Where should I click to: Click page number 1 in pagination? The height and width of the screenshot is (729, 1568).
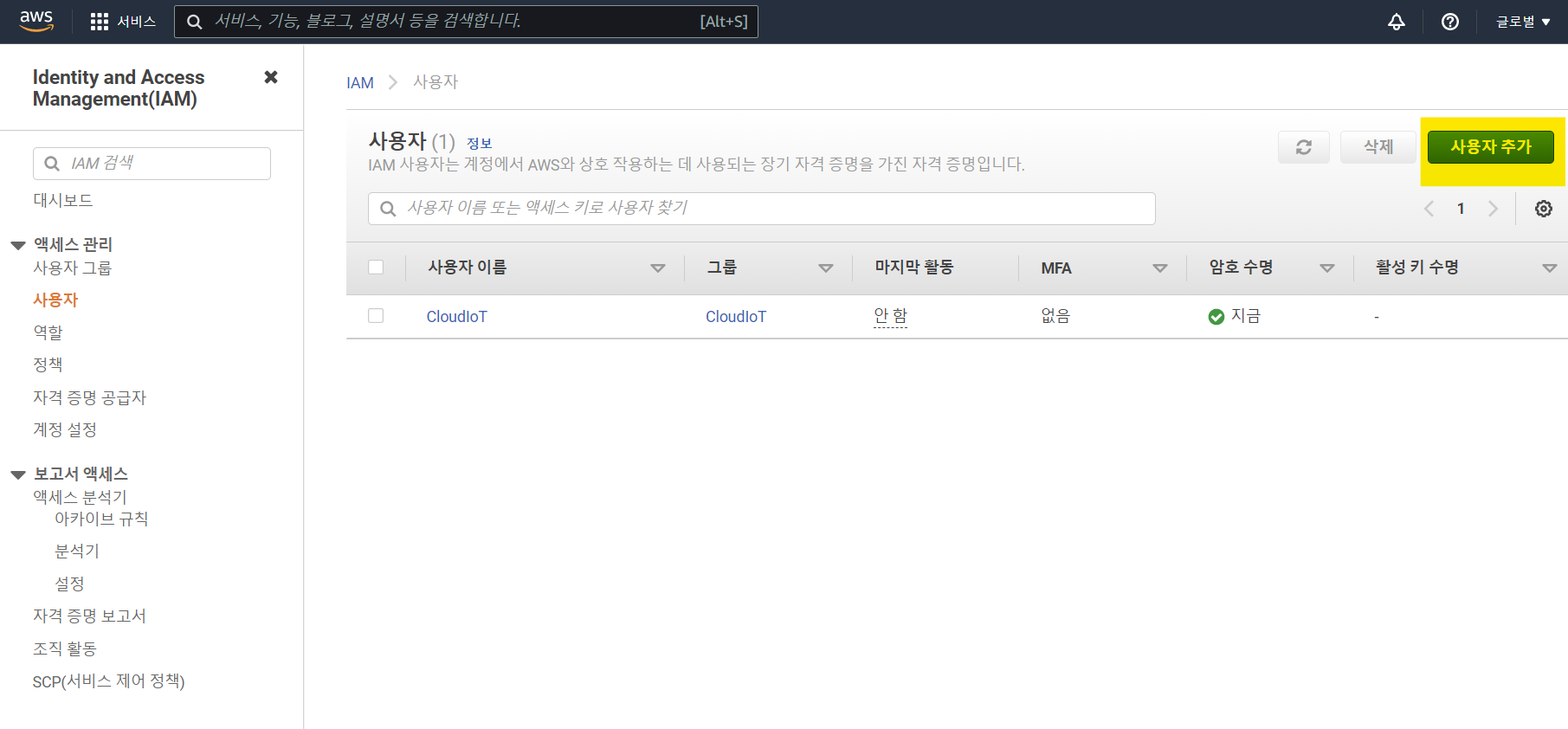point(1461,209)
